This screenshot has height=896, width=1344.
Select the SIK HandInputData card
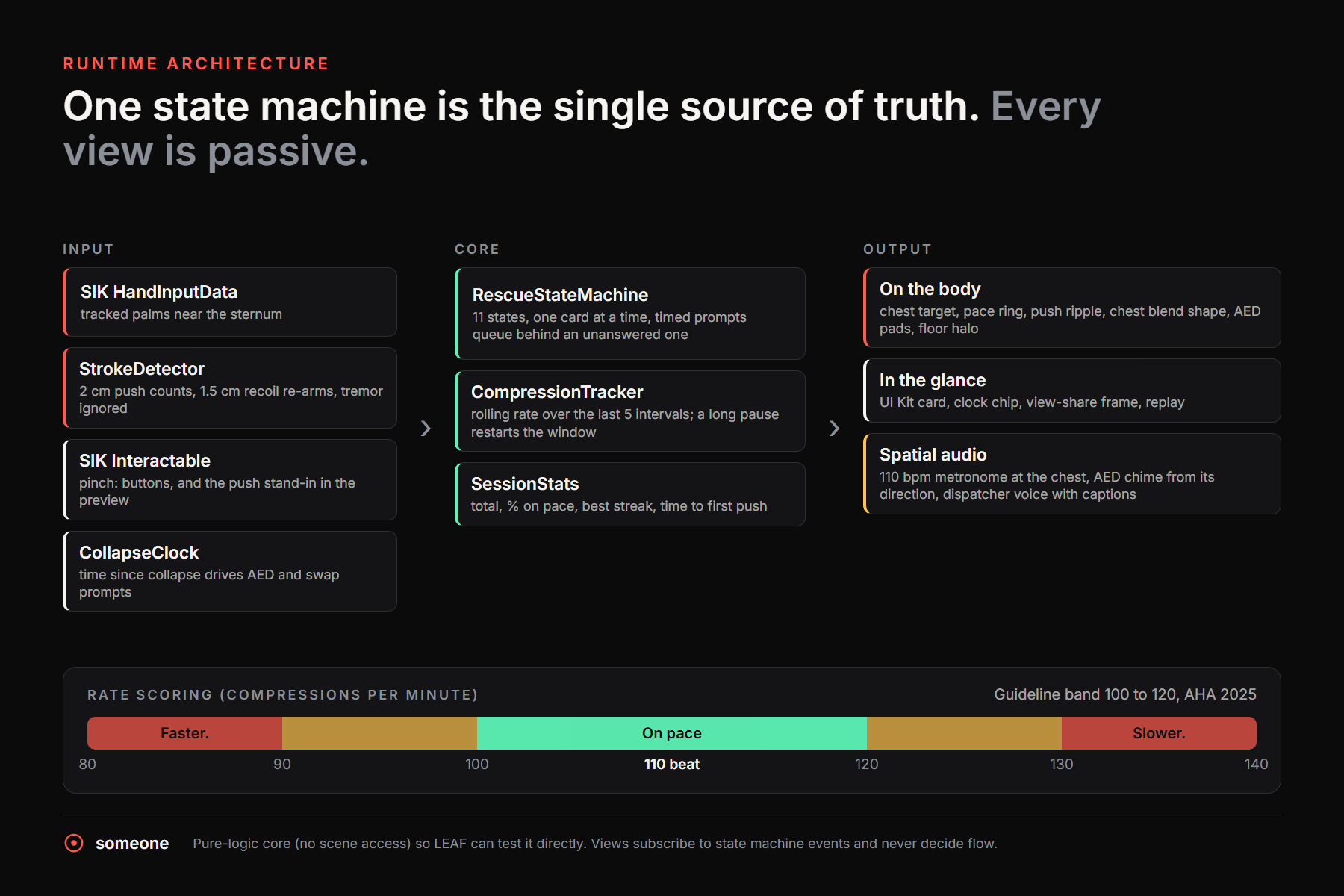tap(230, 302)
